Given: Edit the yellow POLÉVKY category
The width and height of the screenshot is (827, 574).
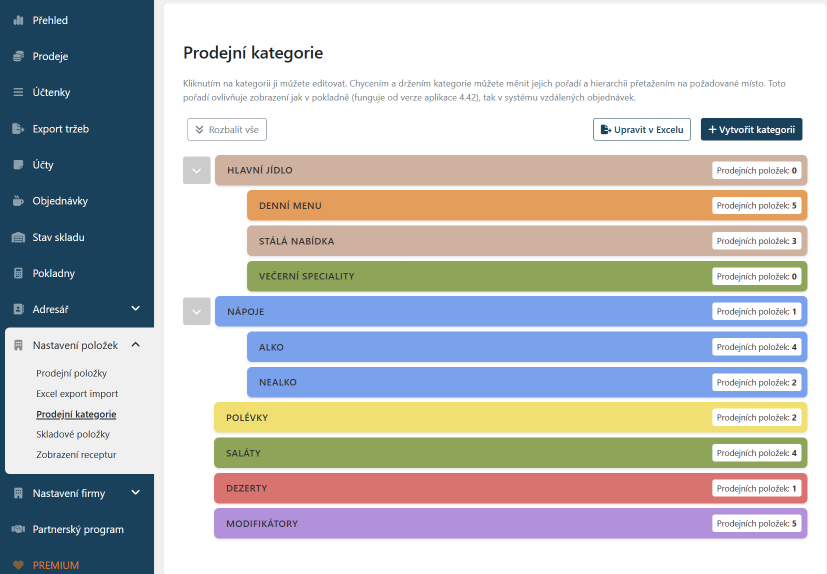Looking at the screenshot, I should (x=511, y=418).
